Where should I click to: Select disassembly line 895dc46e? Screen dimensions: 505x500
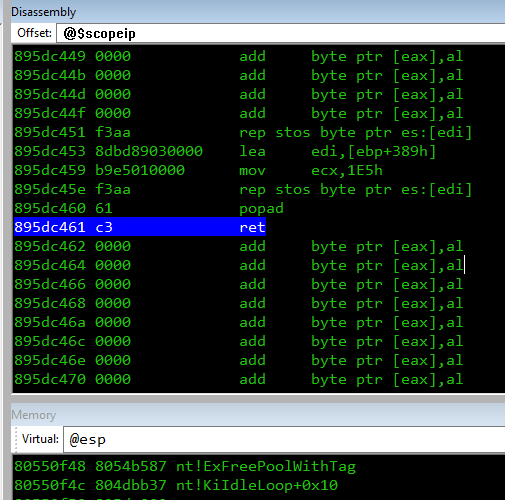[239, 360]
